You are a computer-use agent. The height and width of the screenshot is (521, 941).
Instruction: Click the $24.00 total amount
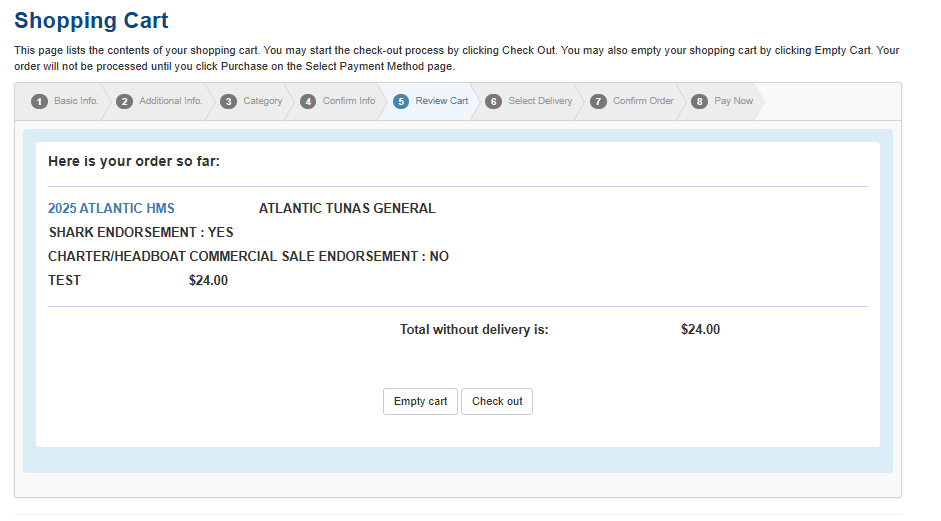point(700,330)
